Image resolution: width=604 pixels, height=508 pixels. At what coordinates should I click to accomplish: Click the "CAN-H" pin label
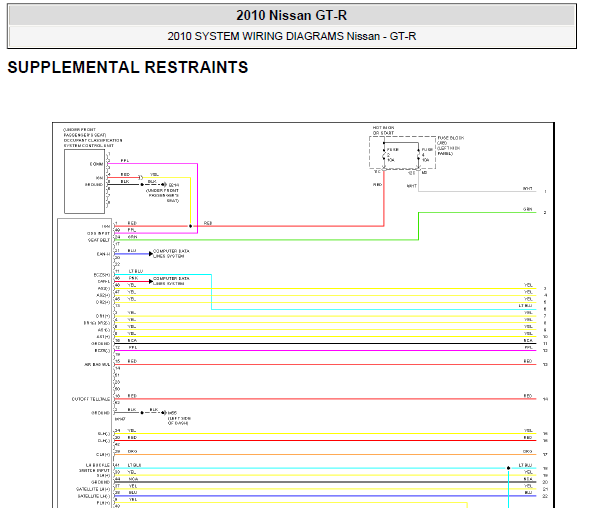(x=103, y=254)
